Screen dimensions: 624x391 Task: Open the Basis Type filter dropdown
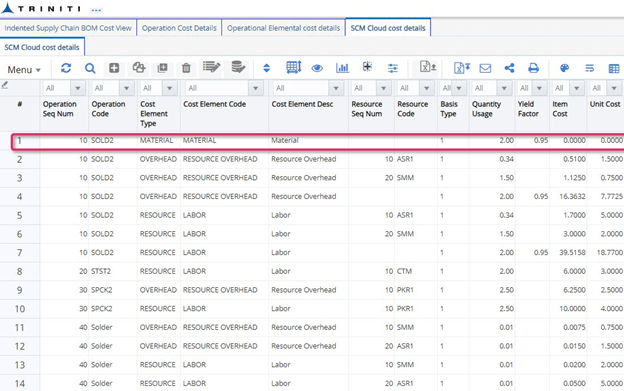[459, 88]
